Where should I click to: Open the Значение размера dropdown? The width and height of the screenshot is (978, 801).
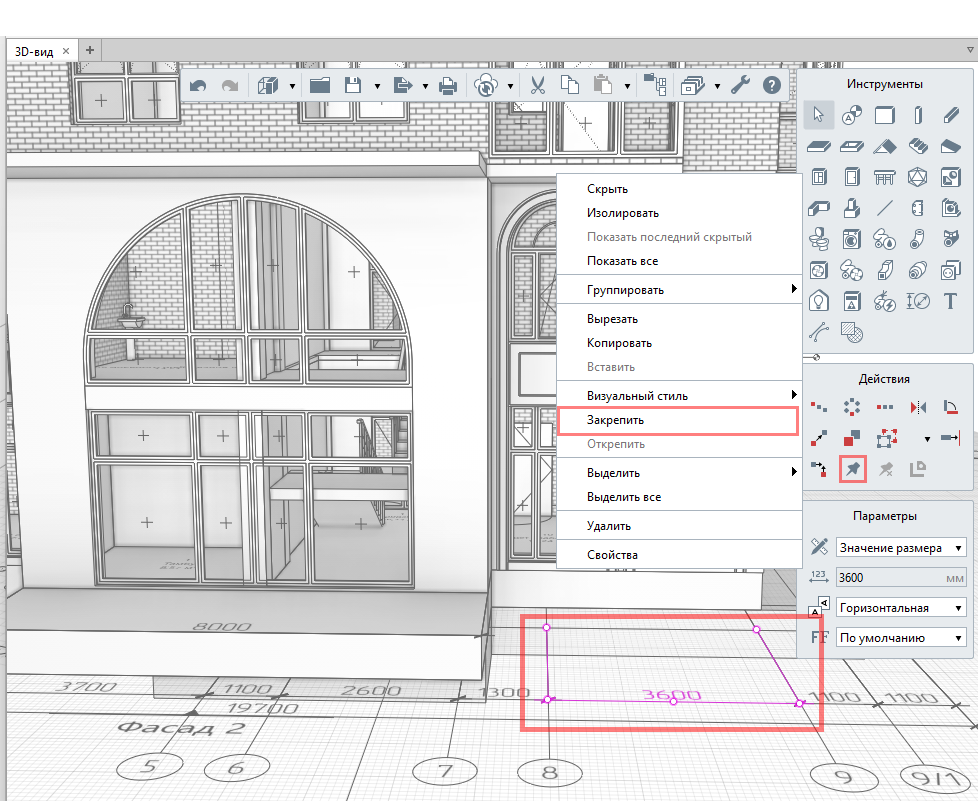click(x=902, y=548)
